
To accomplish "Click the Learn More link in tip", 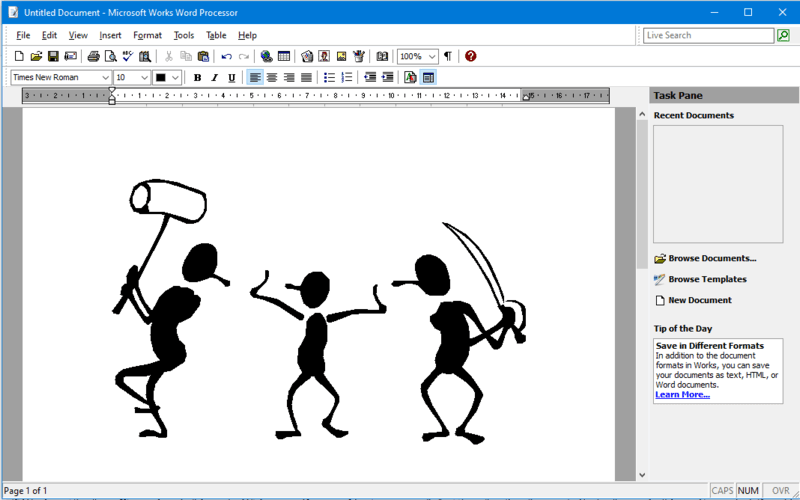I will [x=682, y=394].
